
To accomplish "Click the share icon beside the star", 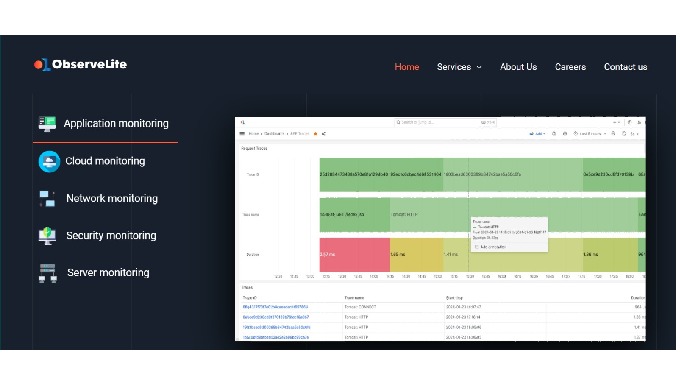I will pos(324,134).
